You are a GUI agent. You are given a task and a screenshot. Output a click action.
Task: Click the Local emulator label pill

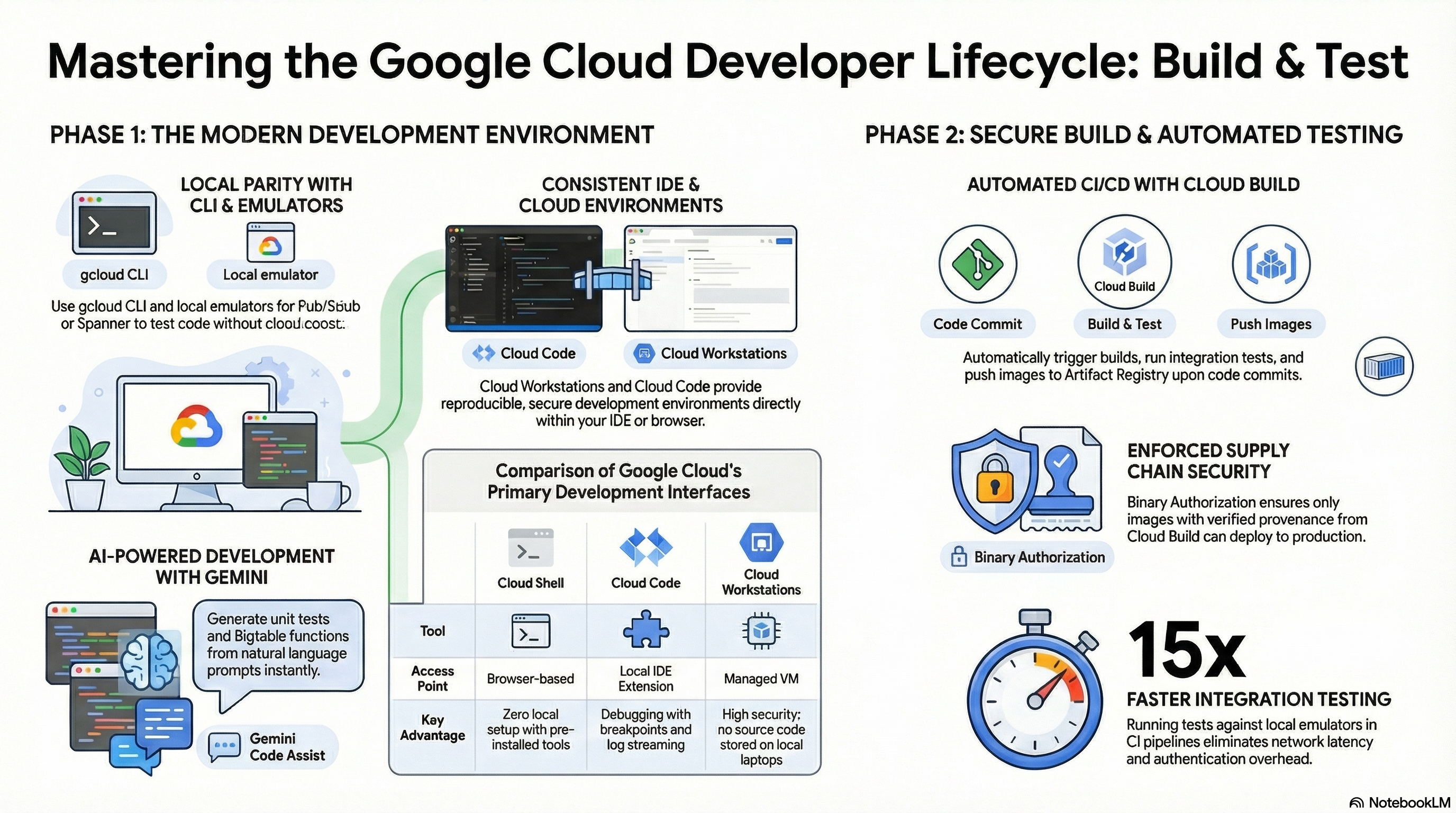(271, 275)
